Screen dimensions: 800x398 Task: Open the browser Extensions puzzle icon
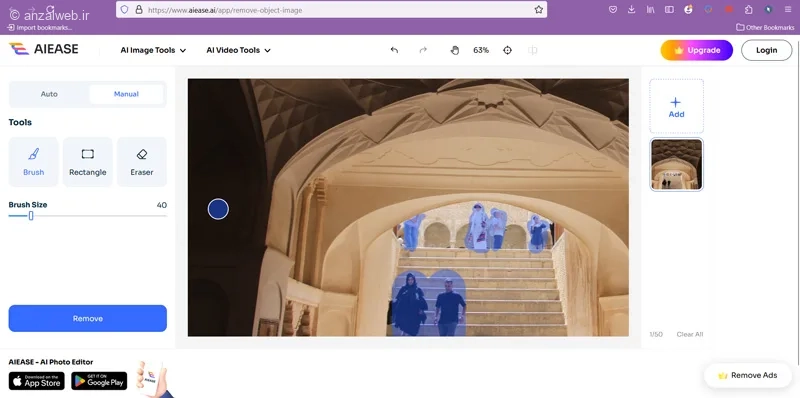(x=748, y=10)
